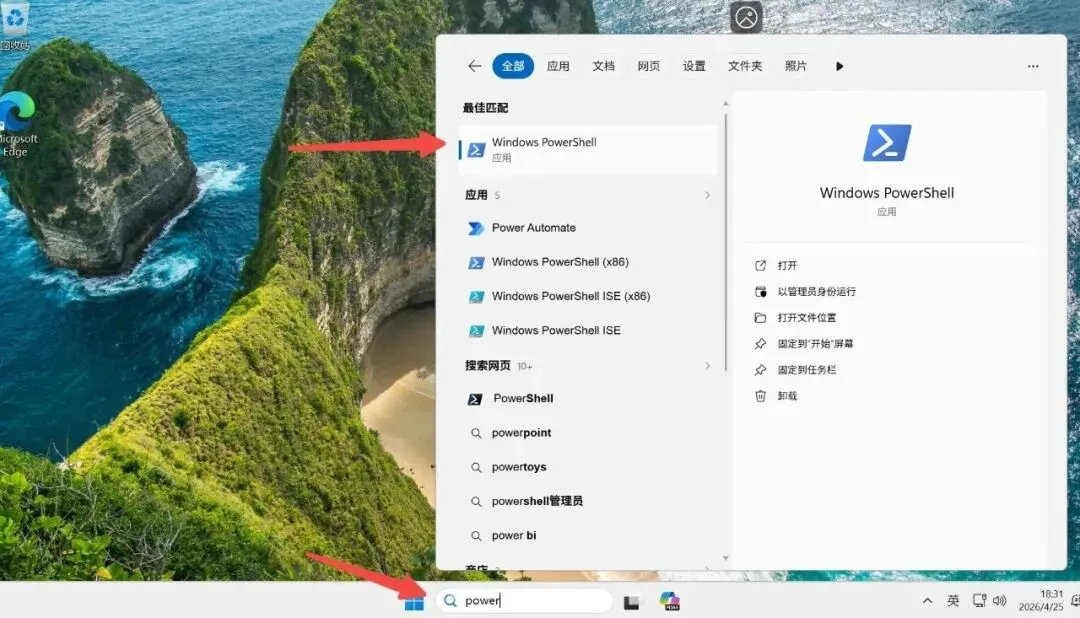
Task: Click the taskbar search box containing power
Action: 524,601
